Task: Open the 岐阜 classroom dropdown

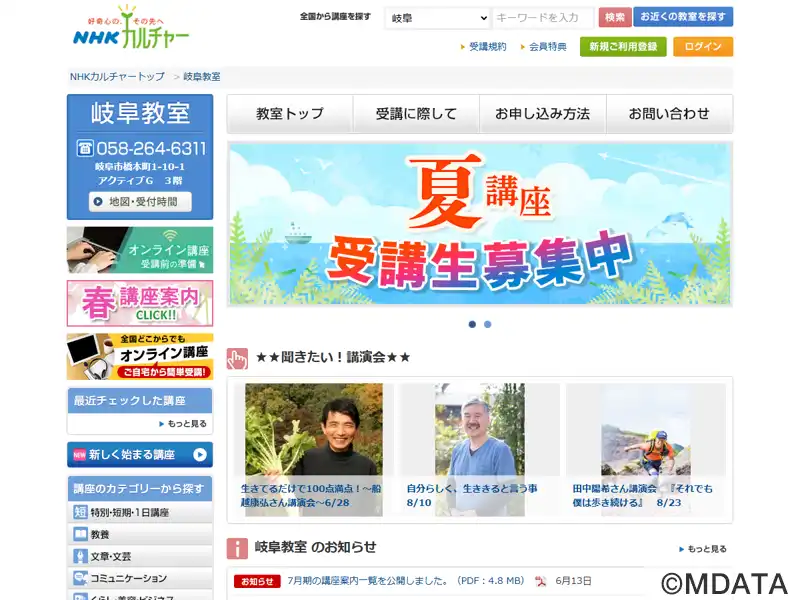Action: [438, 18]
